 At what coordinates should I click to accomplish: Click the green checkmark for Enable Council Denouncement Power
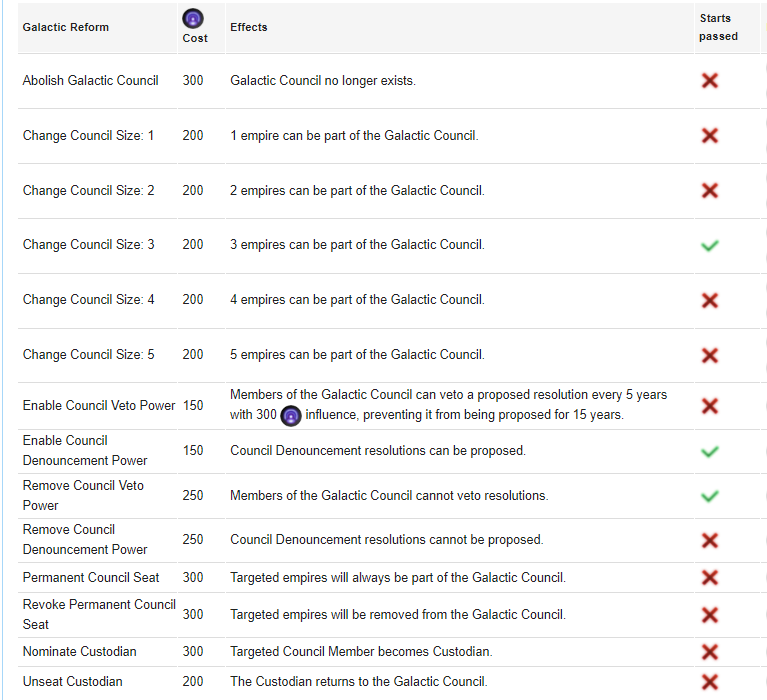pyautogui.click(x=710, y=451)
